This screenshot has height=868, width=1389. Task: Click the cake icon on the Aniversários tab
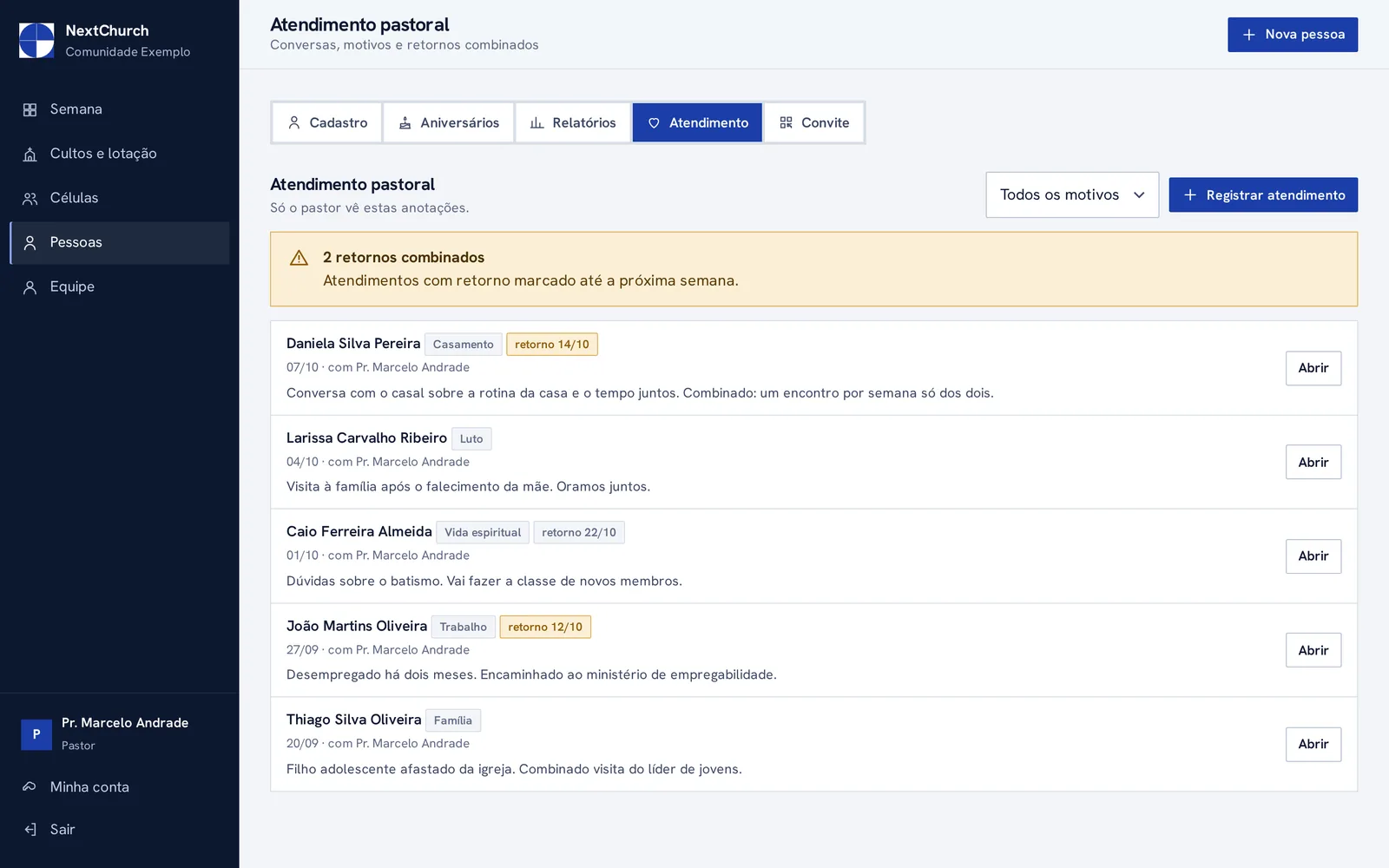click(x=405, y=123)
